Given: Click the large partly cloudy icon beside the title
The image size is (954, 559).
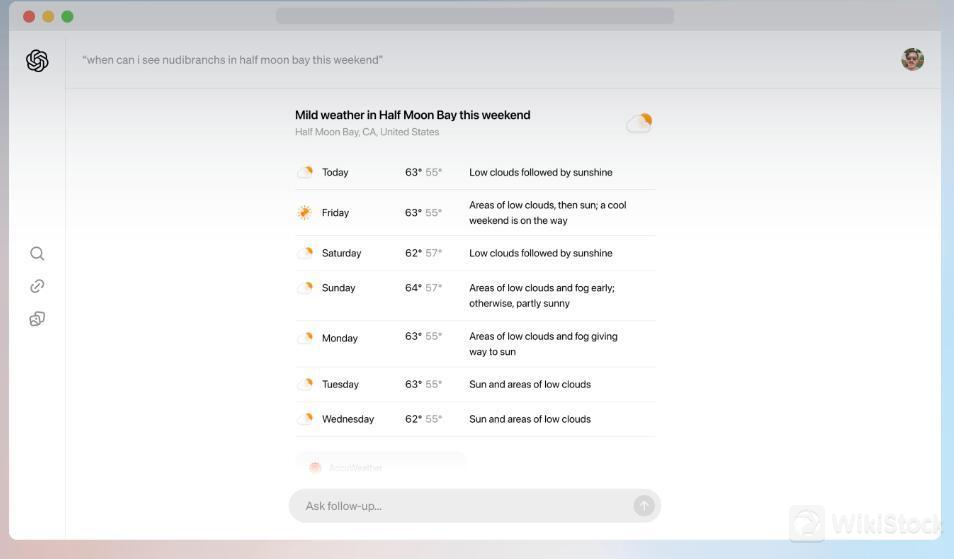Looking at the screenshot, I should (x=639, y=123).
